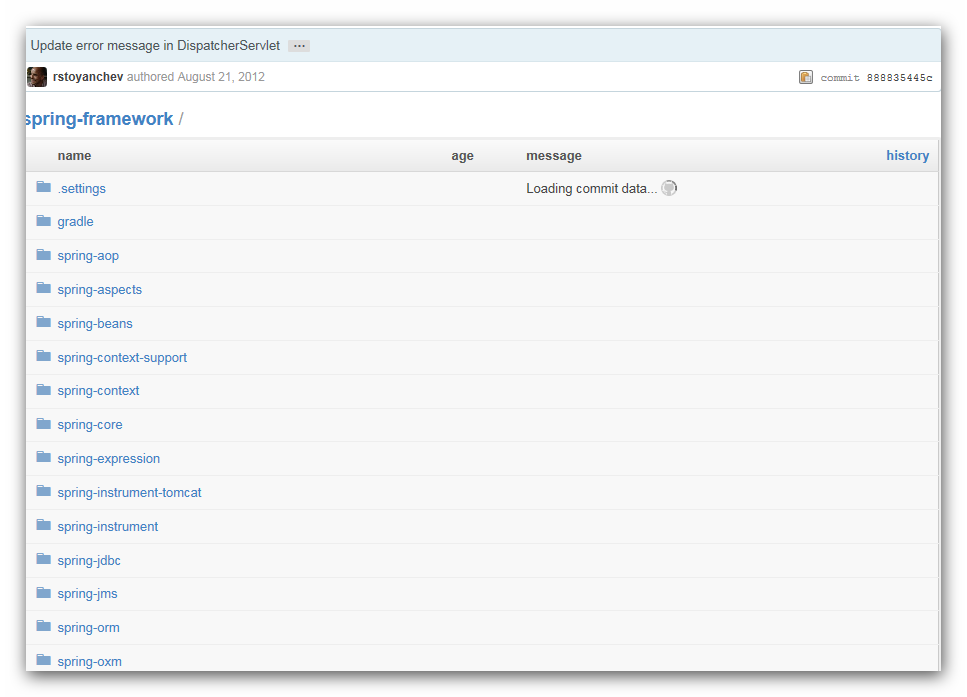Click folder icon beside spring-jdbc
Image resolution: width=967 pixels, height=697 pixels.
43,558
